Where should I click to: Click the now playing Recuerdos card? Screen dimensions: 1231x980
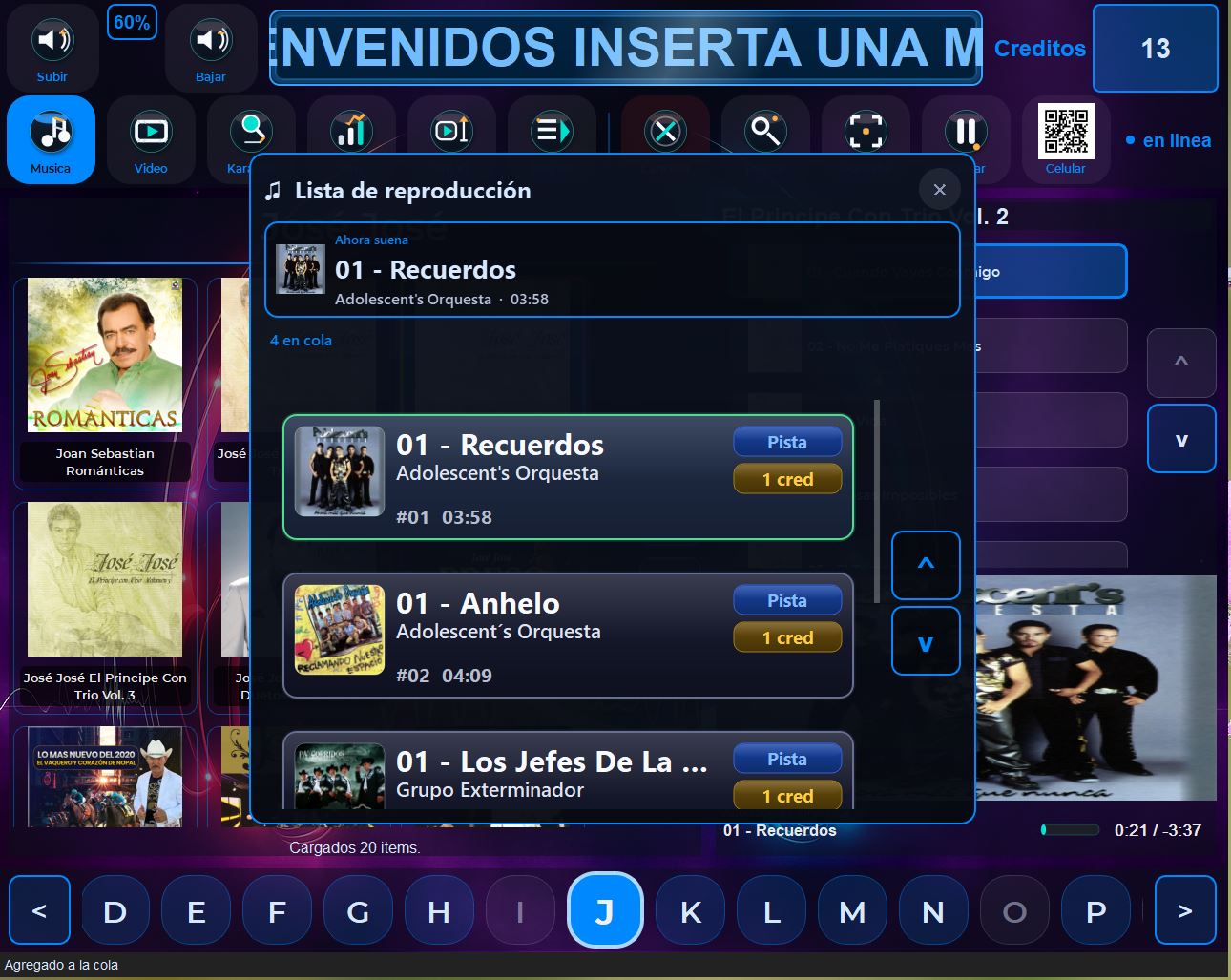612,269
